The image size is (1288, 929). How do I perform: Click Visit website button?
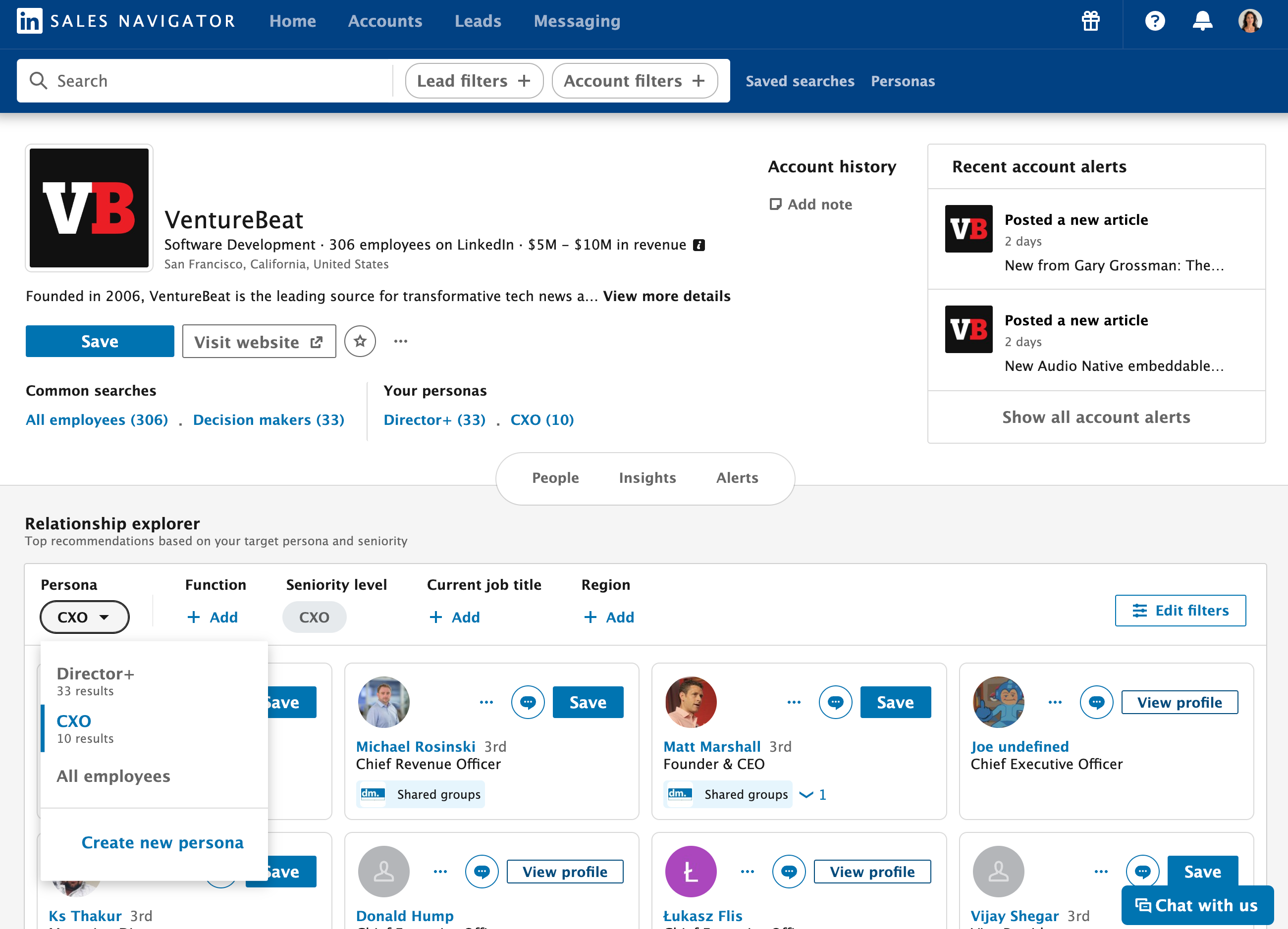point(259,341)
